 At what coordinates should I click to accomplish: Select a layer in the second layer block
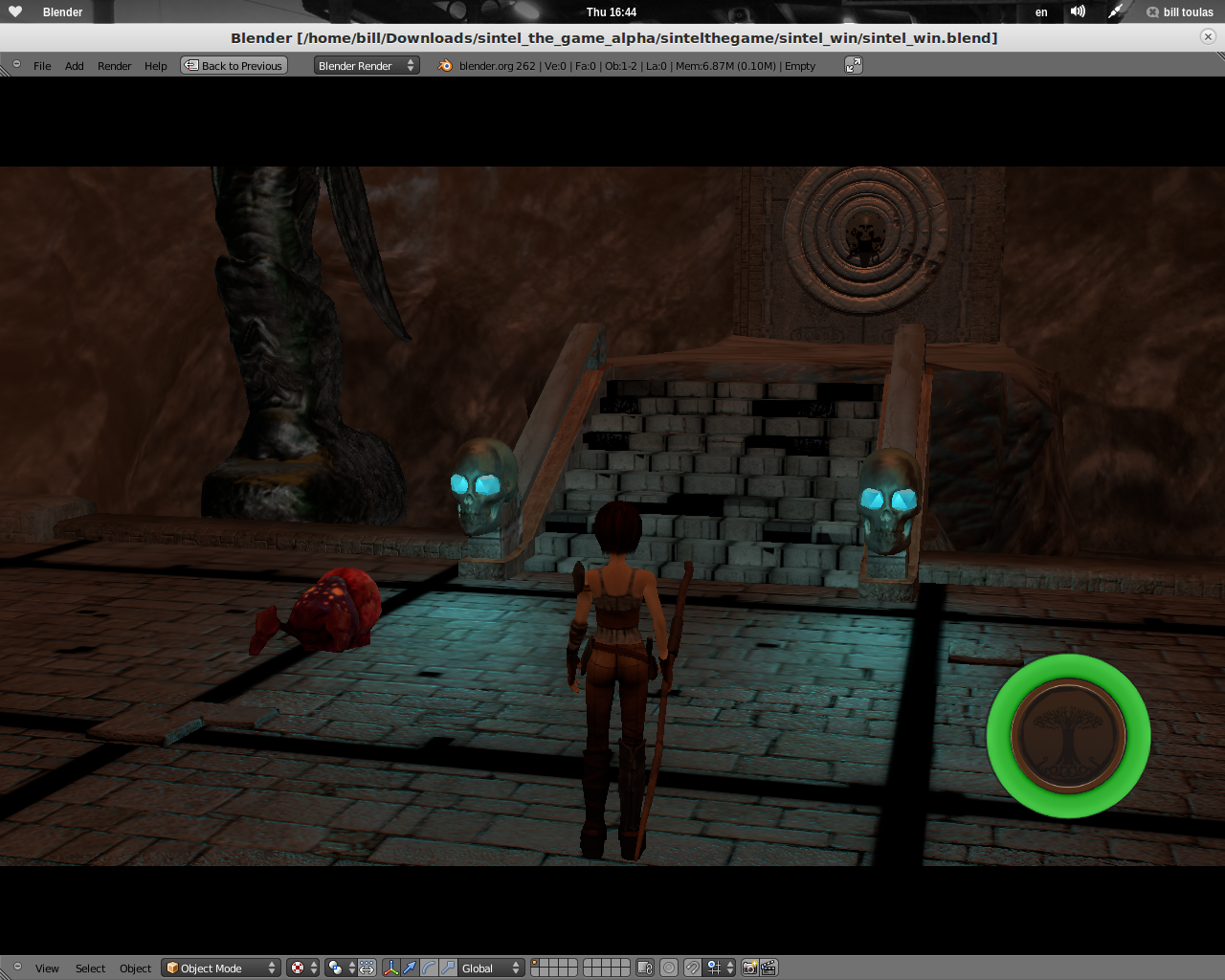[x=606, y=969]
